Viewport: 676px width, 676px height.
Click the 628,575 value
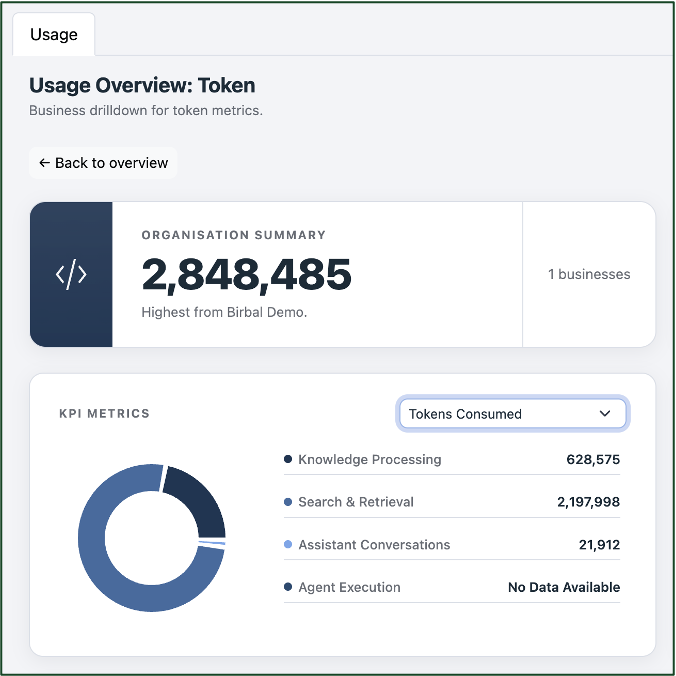(x=593, y=460)
